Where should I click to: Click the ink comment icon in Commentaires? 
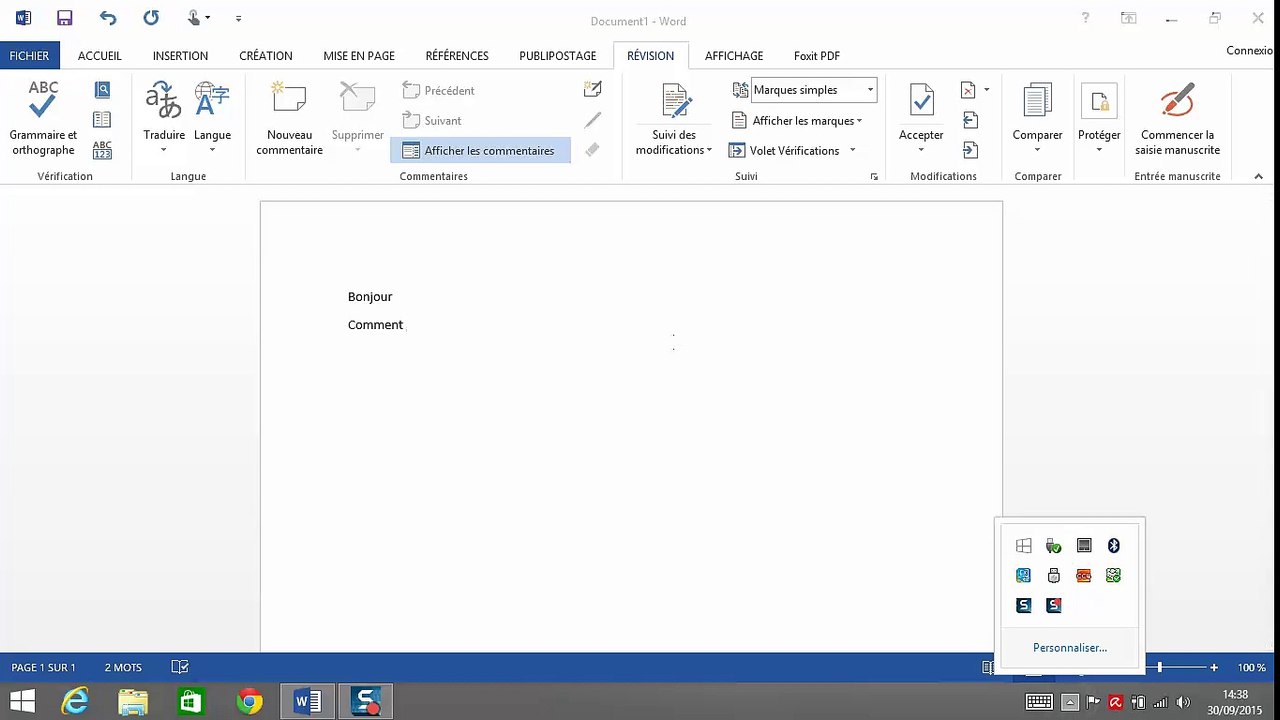593,90
